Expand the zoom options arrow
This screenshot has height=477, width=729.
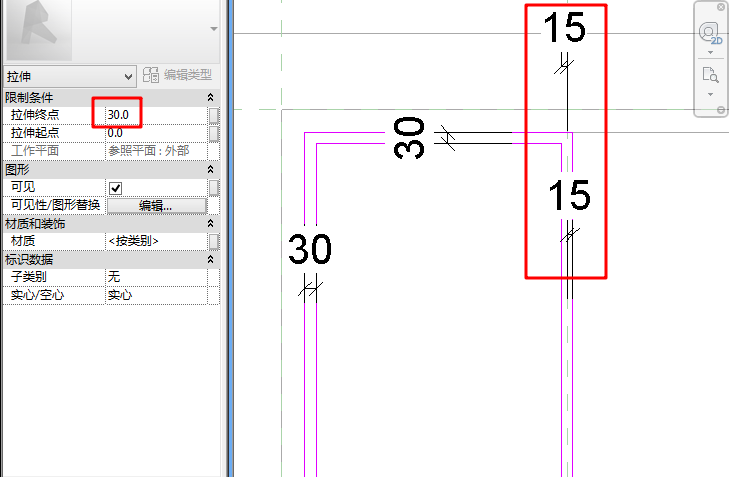(x=710, y=94)
